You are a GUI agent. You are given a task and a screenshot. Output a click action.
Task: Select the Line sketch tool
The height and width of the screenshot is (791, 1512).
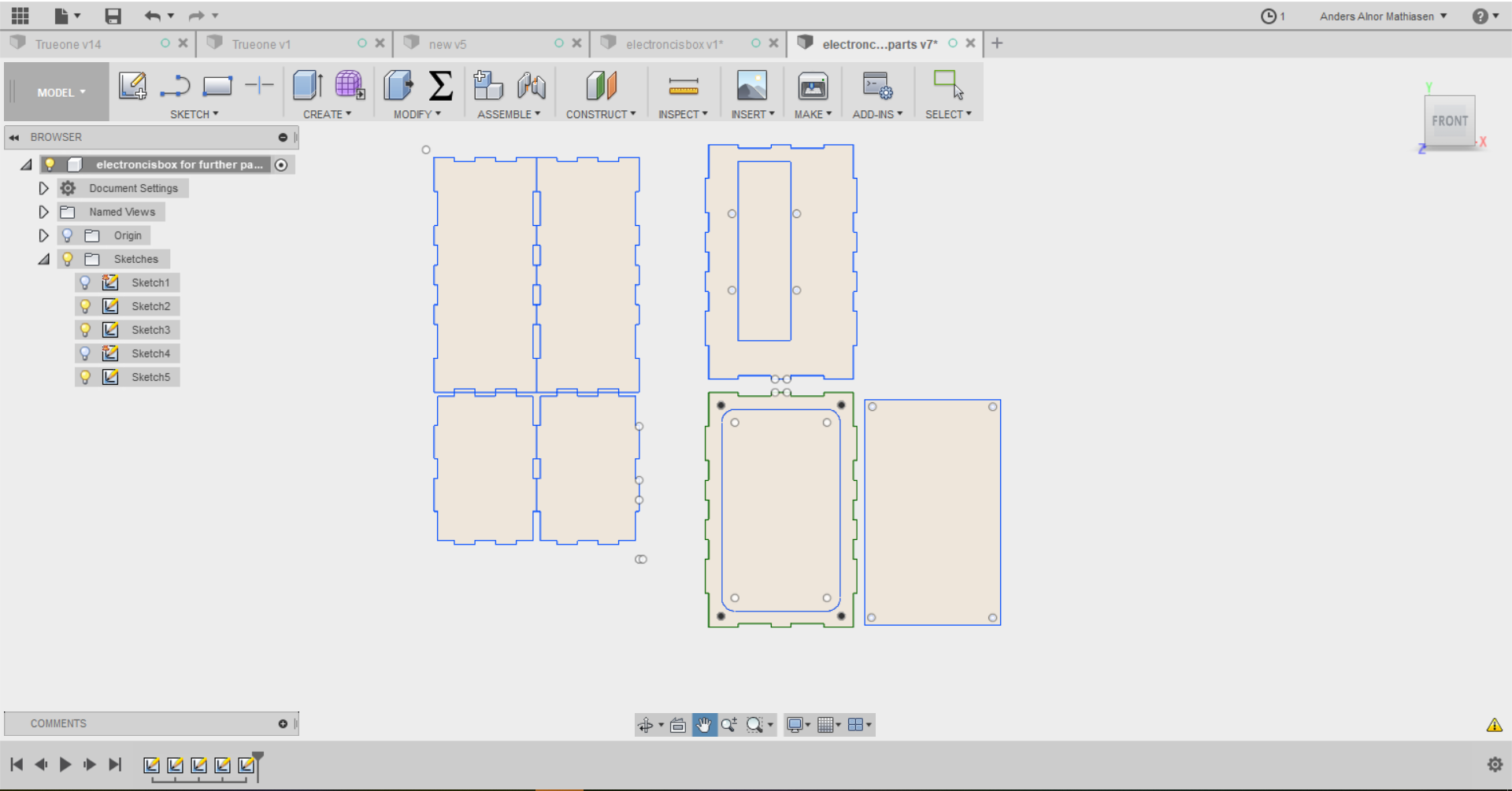coord(175,85)
